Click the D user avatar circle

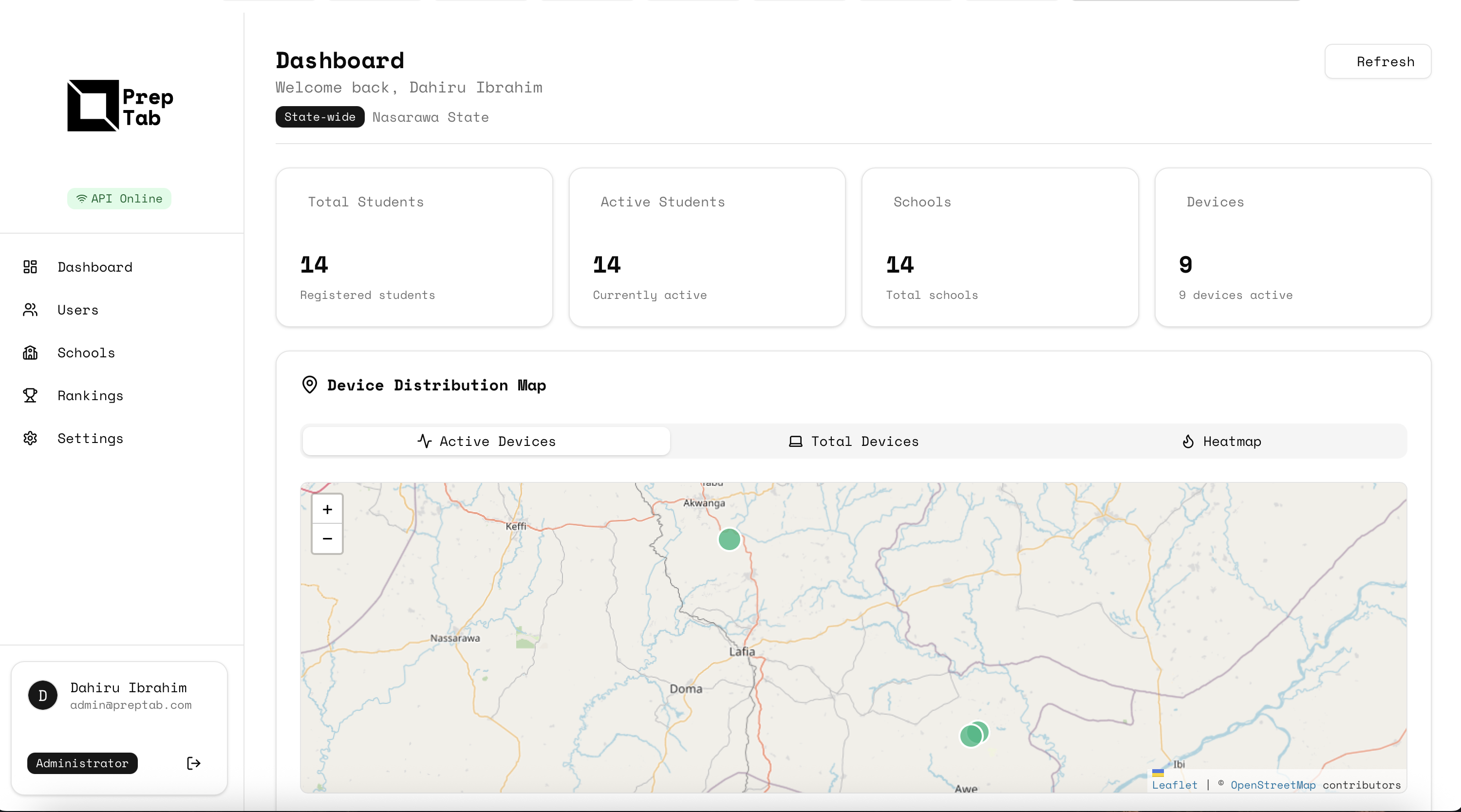pos(43,695)
